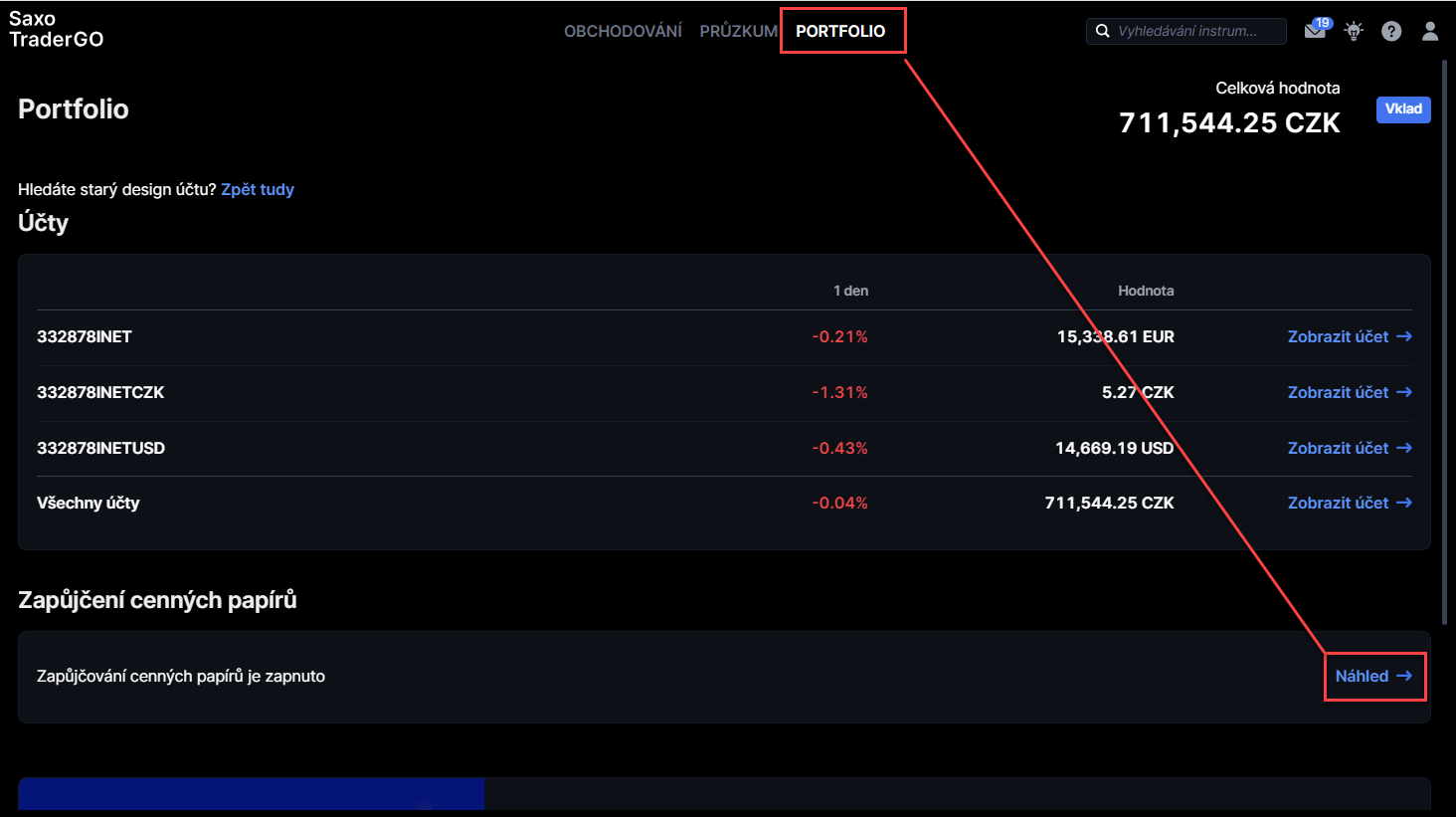Select the PORTFOLIO tab
The height and width of the screenshot is (817, 1456).
840,31
